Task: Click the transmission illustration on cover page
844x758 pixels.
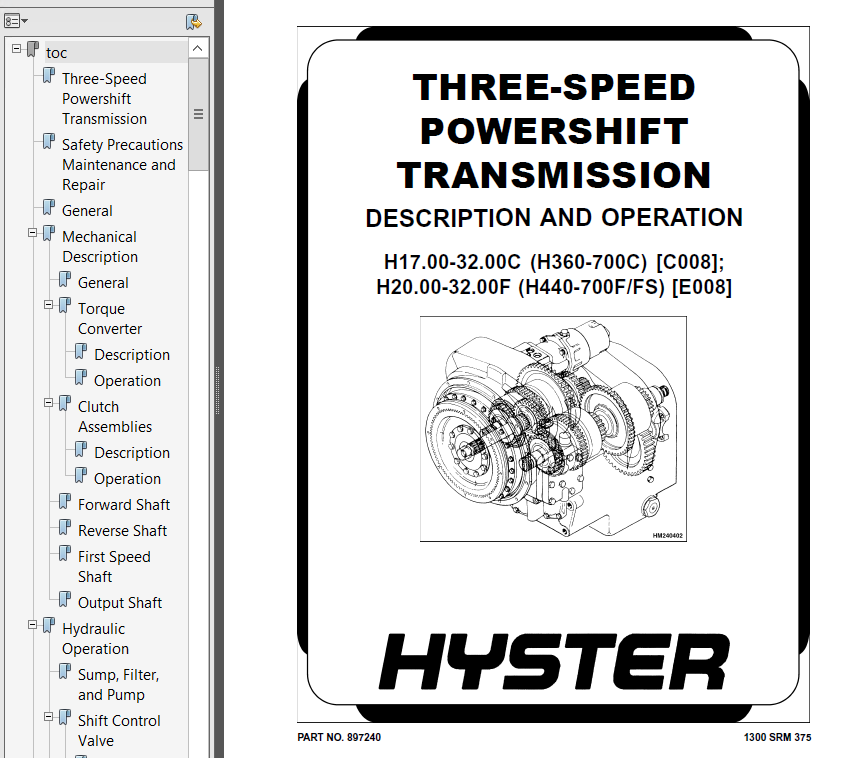Action: (x=553, y=429)
